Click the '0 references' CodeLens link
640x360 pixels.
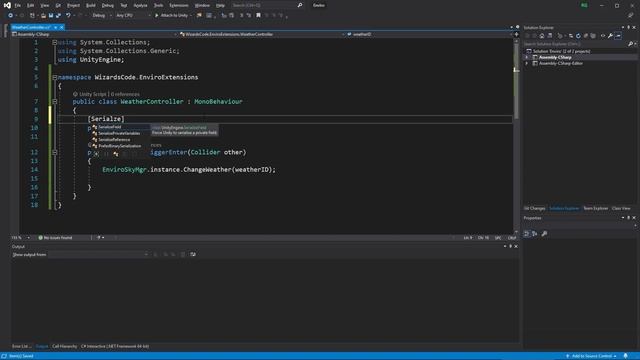[125, 94]
